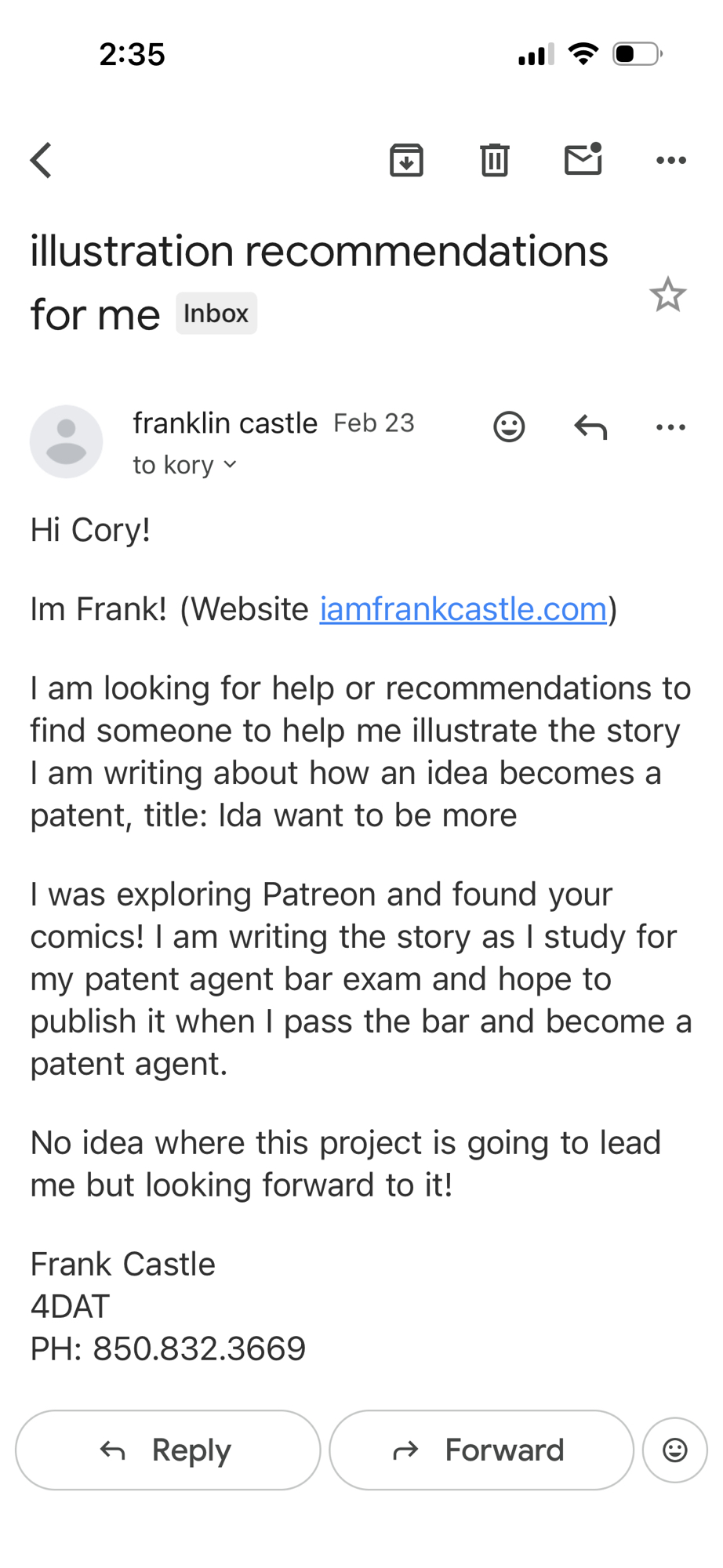Tap the reply arrow beside sender
This screenshot has width=723, height=1568.
click(590, 427)
